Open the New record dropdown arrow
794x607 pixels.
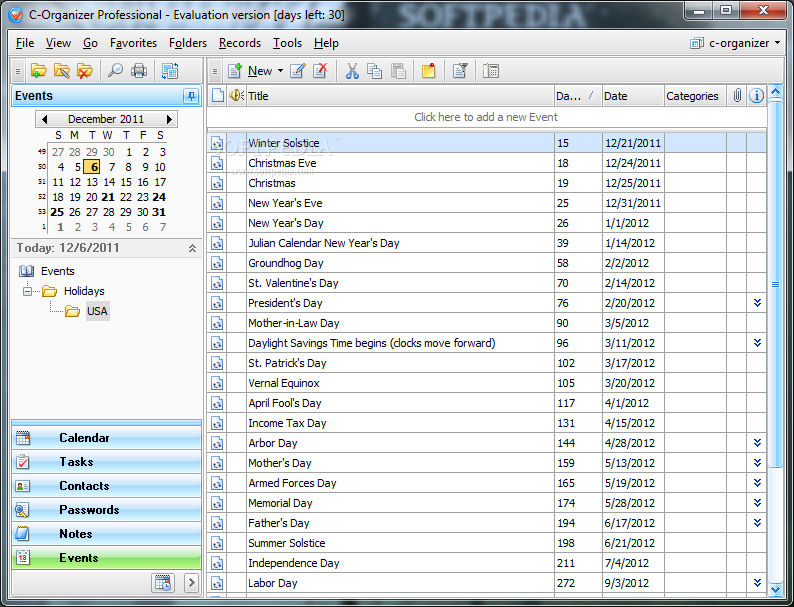pos(281,71)
